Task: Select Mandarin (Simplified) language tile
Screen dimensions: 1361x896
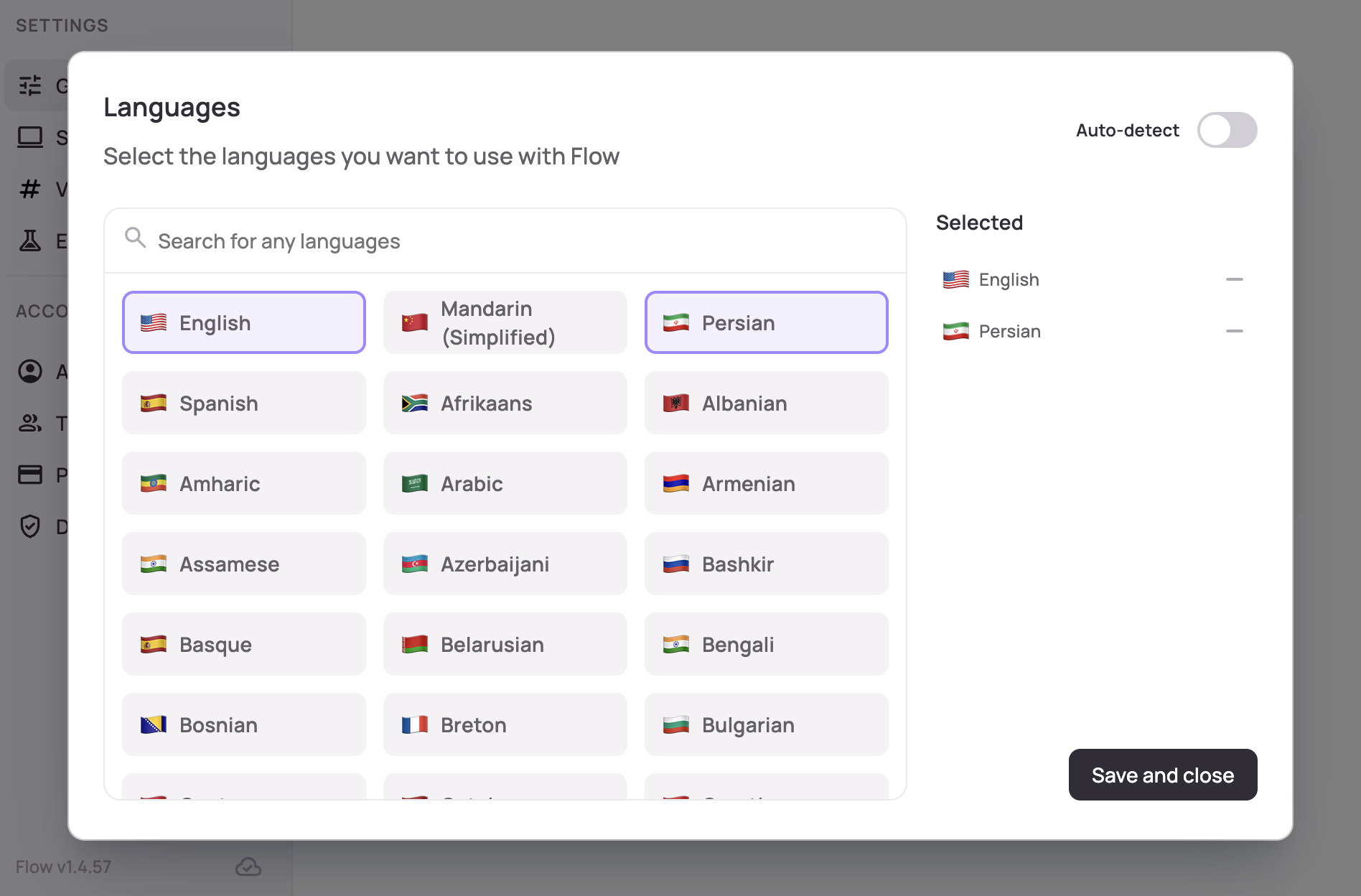Action: [505, 322]
